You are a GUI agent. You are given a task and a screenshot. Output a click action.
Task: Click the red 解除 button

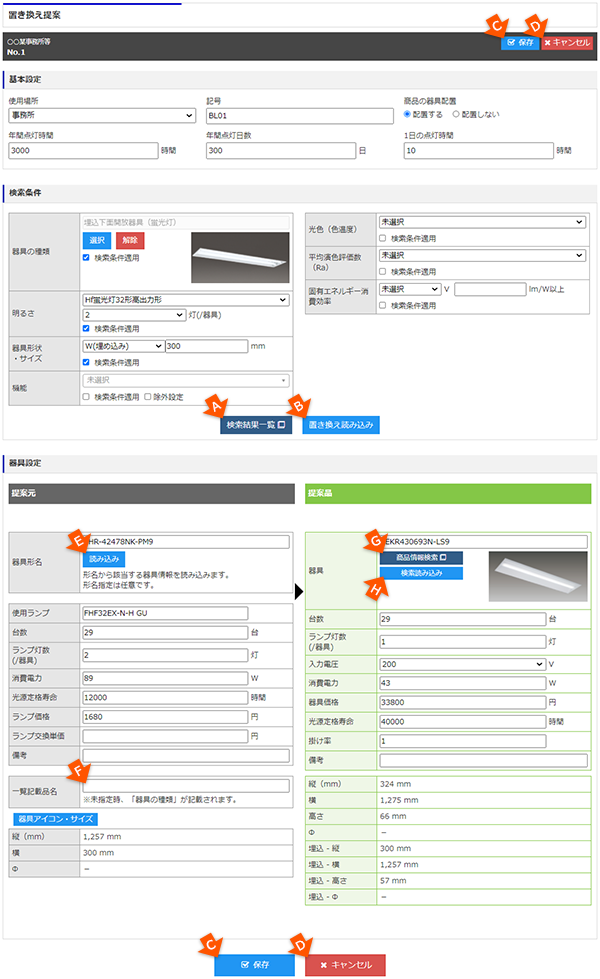click(130, 240)
